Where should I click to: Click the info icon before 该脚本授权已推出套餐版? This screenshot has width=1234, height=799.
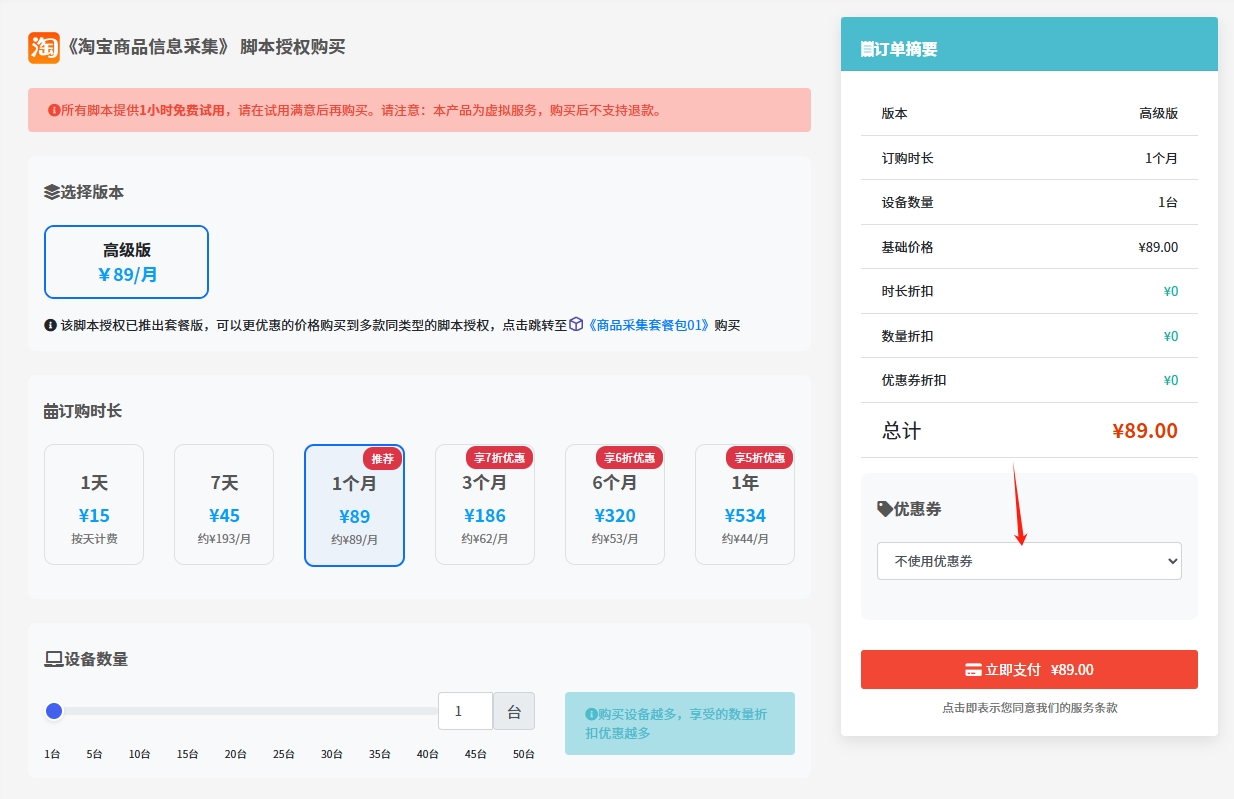click(x=50, y=325)
